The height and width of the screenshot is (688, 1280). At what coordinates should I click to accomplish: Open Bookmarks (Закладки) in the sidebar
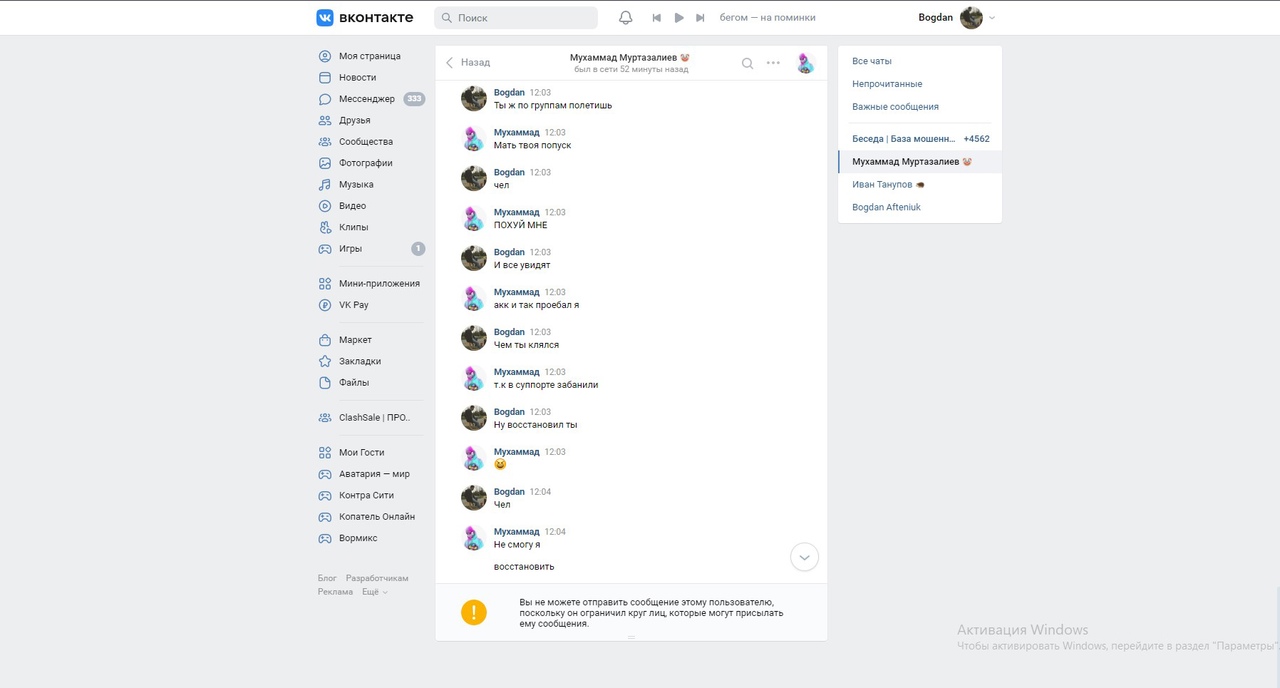pyautogui.click(x=359, y=361)
